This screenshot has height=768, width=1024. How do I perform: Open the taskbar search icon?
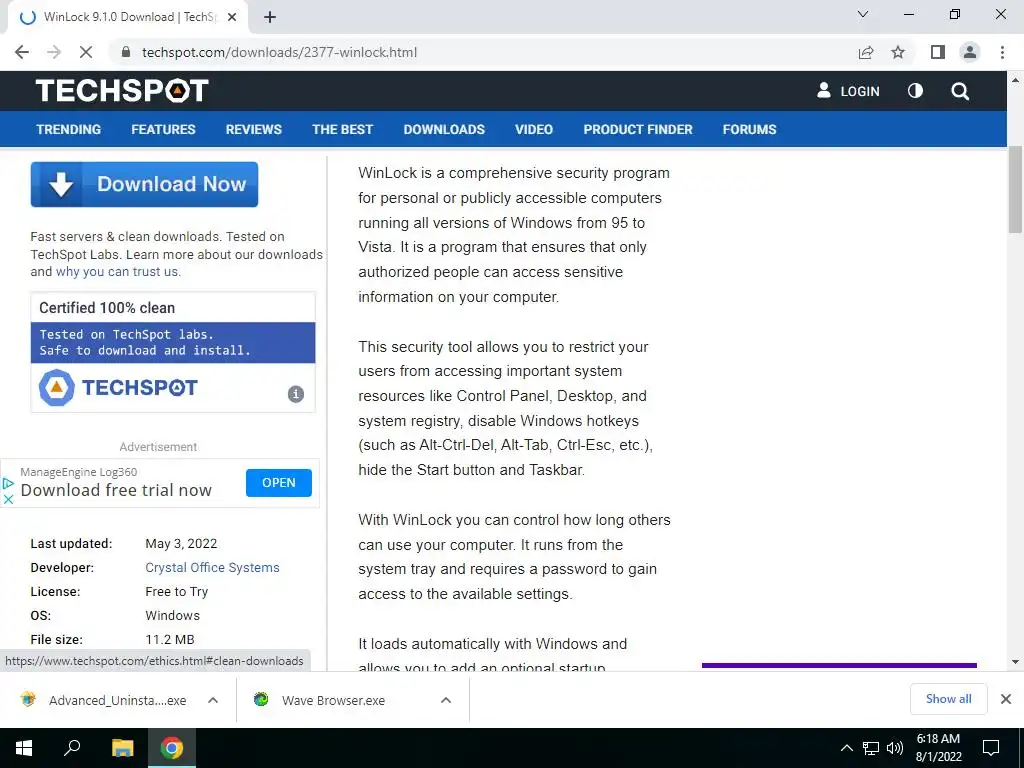tap(72, 748)
